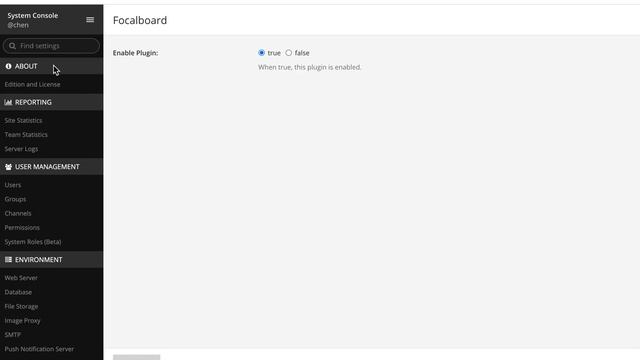Click the search magnifier icon
The width and height of the screenshot is (640, 360).
point(12,46)
